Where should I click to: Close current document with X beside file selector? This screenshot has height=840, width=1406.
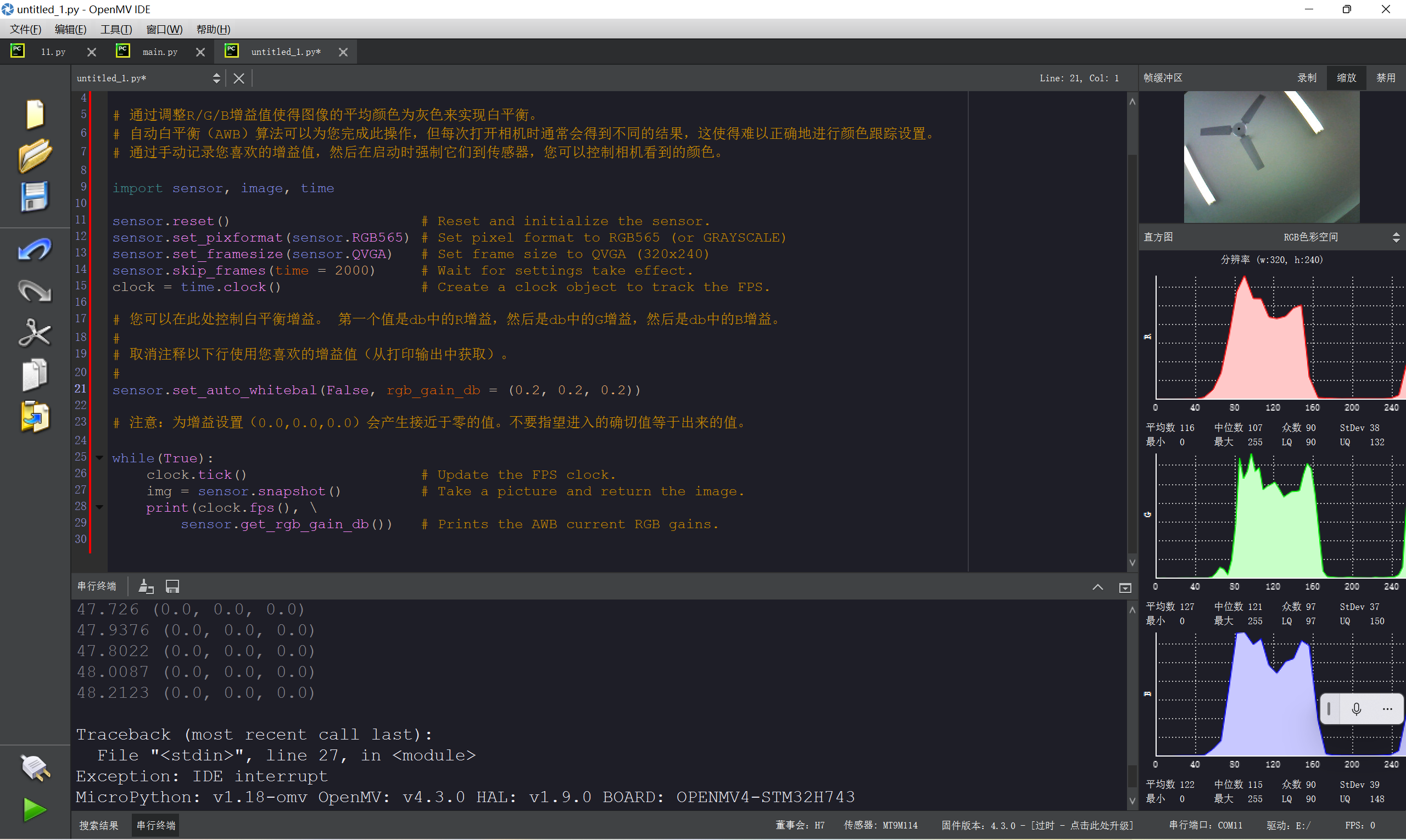(239, 78)
